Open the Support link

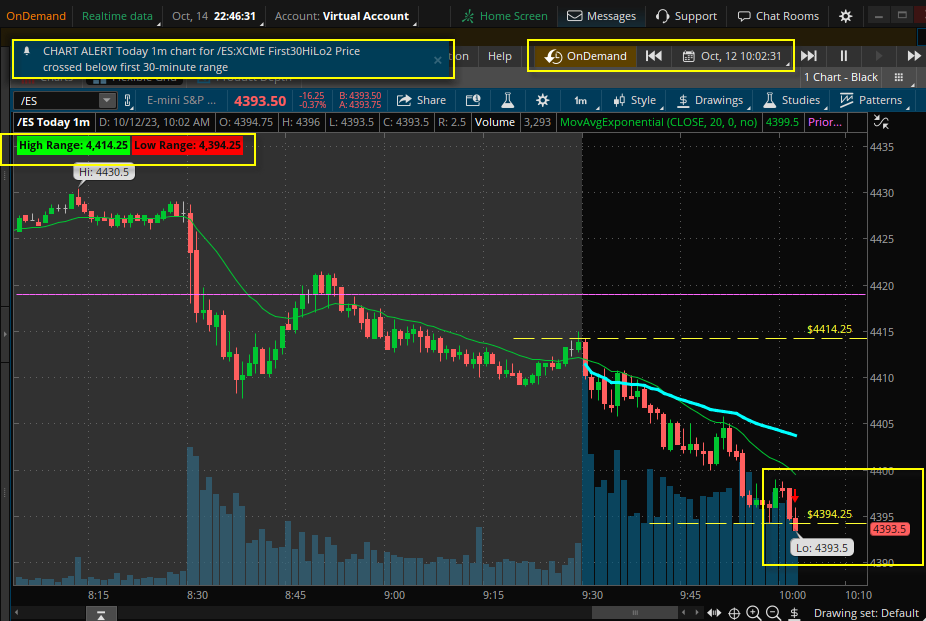click(x=686, y=16)
